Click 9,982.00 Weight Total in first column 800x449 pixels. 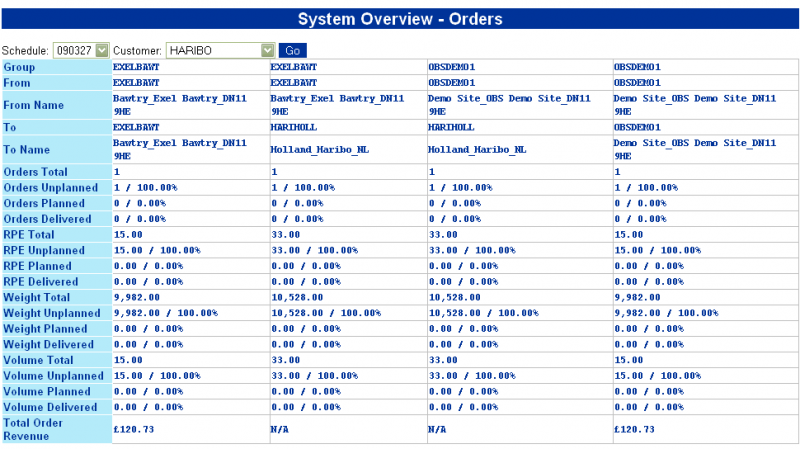click(x=137, y=297)
